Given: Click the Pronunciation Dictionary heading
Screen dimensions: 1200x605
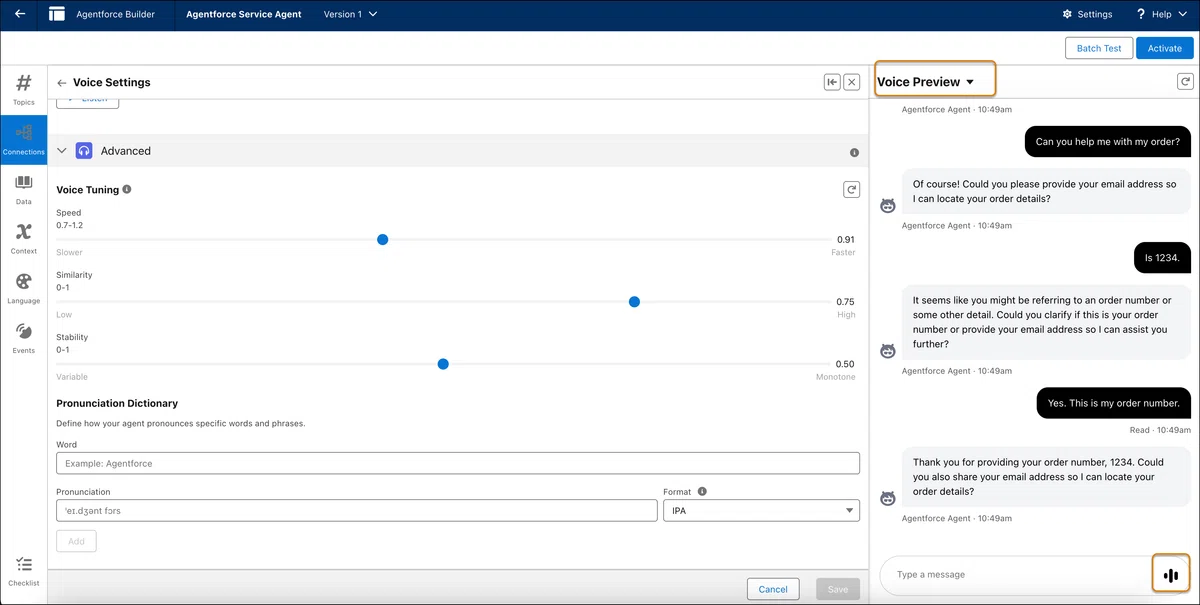Looking at the screenshot, I should point(117,404).
